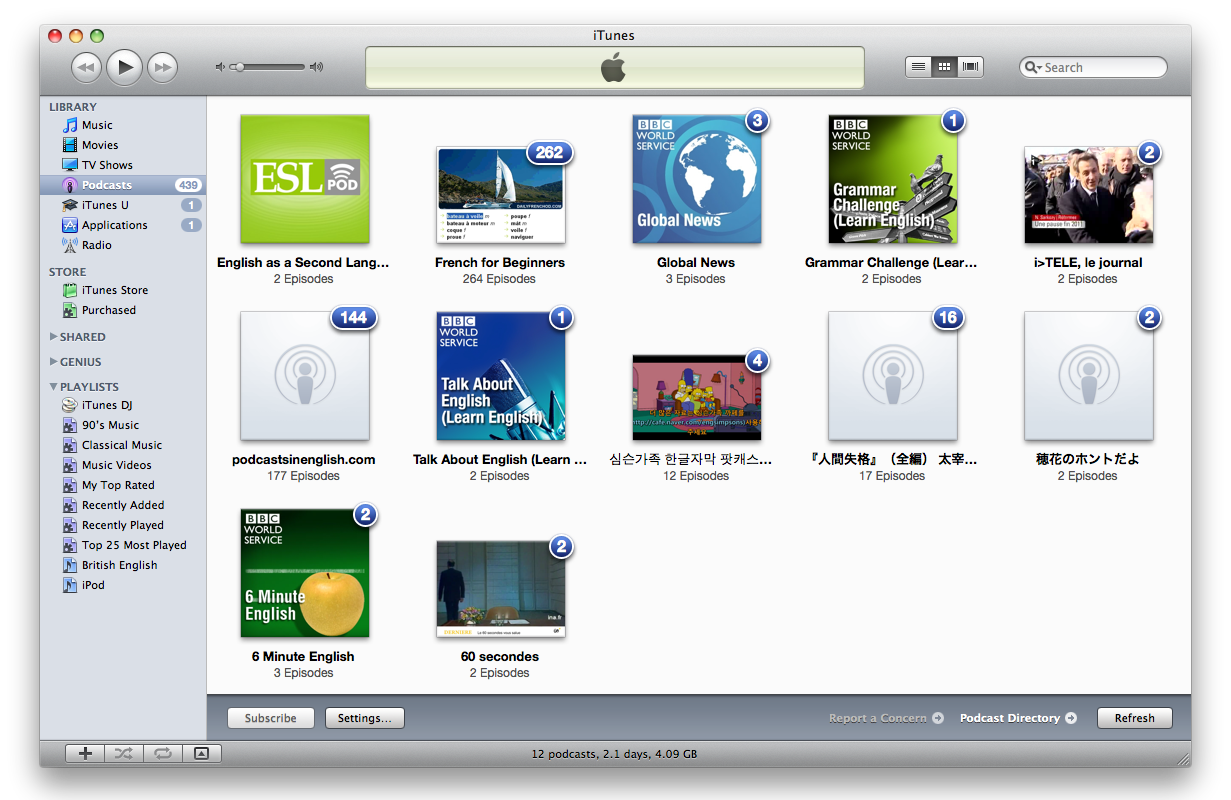
Task: Switch to list view
Action: tap(918, 67)
